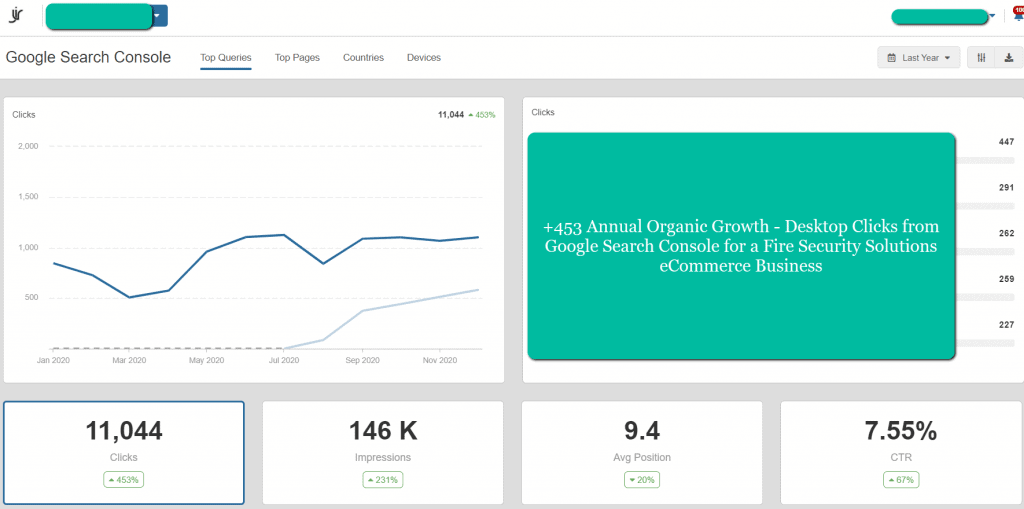
Task: Click the filter settings sliders icon
Action: click(981, 57)
